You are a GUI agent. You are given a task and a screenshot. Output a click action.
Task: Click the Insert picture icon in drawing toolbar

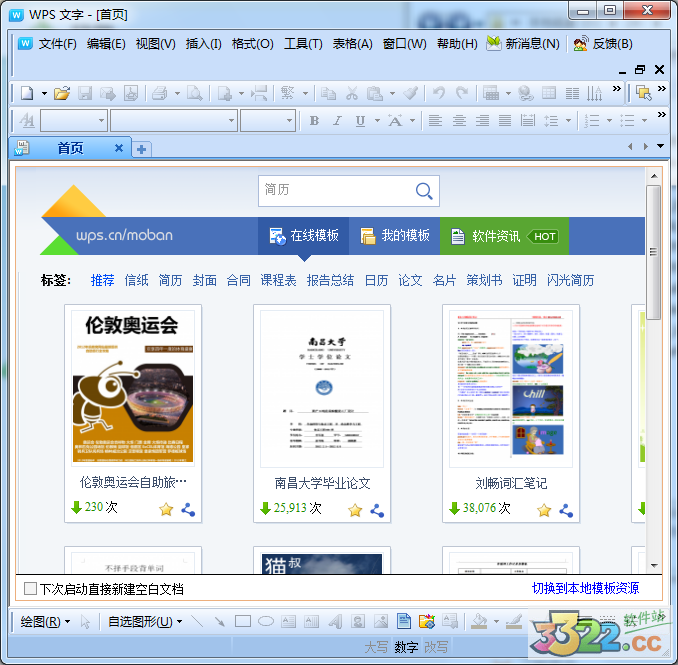pos(381,622)
